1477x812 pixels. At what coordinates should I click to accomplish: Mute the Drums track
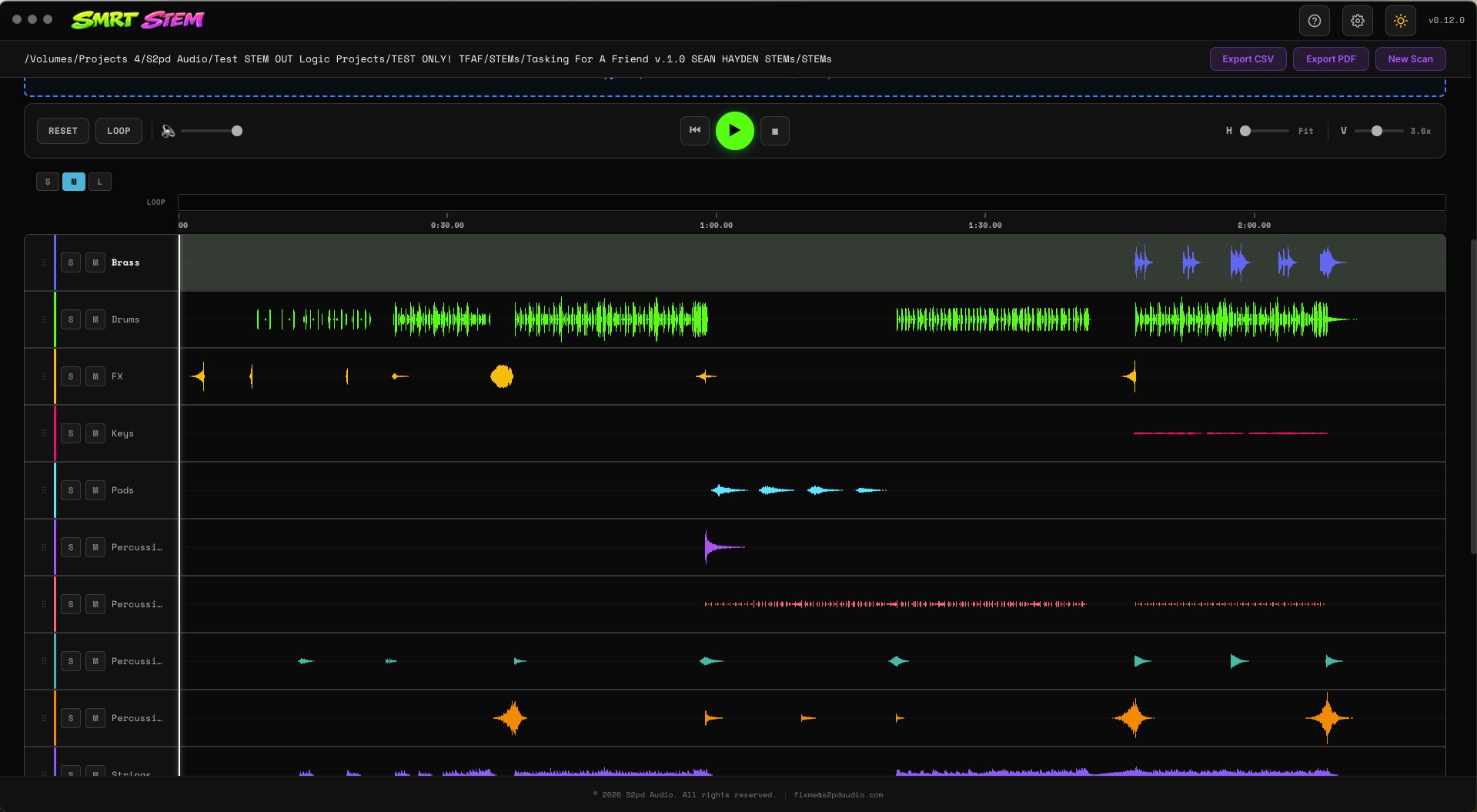(x=95, y=319)
